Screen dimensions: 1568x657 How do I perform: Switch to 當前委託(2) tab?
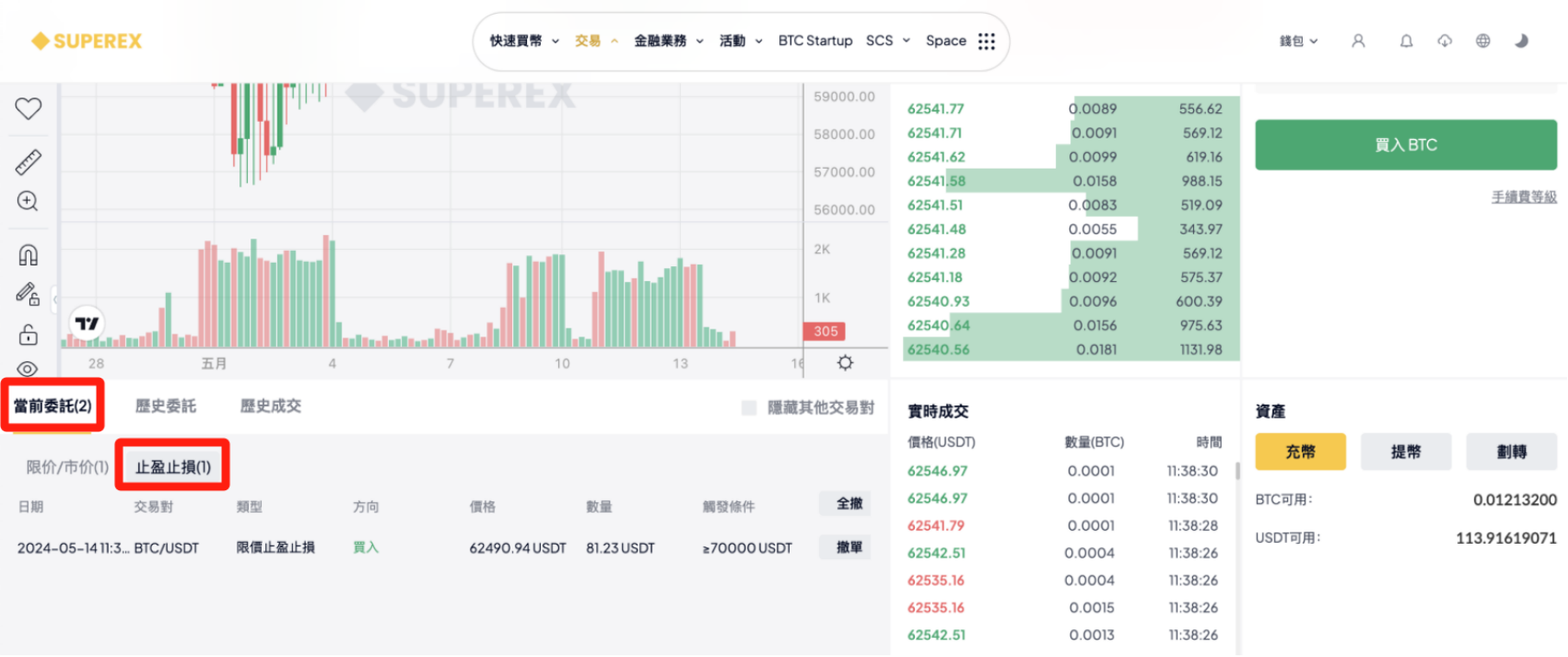[53, 405]
